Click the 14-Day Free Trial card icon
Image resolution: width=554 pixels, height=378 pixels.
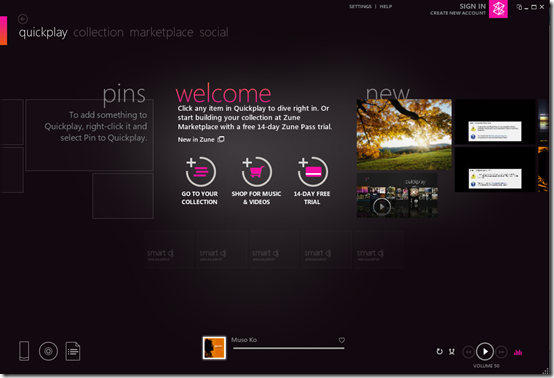pyautogui.click(x=313, y=172)
